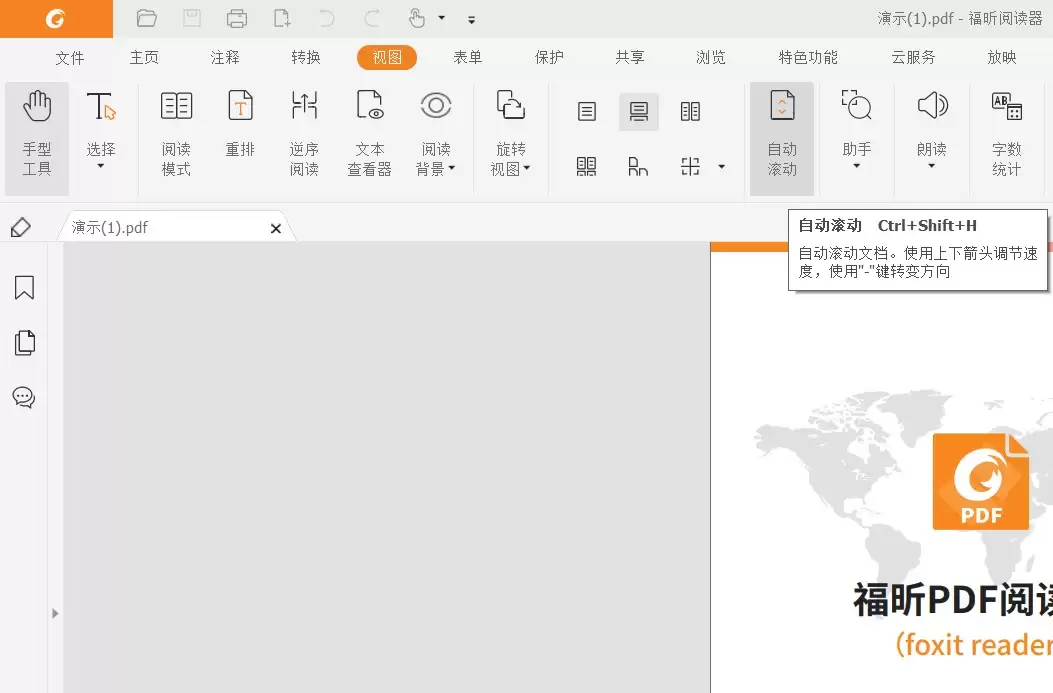Open 字数统计 word count

(x=1007, y=131)
